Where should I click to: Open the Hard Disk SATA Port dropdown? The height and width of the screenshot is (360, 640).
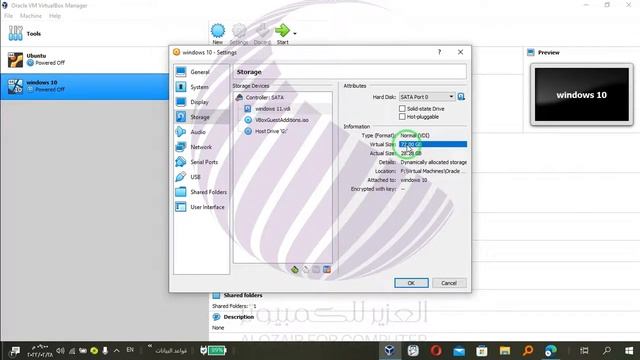(x=427, y=97)
